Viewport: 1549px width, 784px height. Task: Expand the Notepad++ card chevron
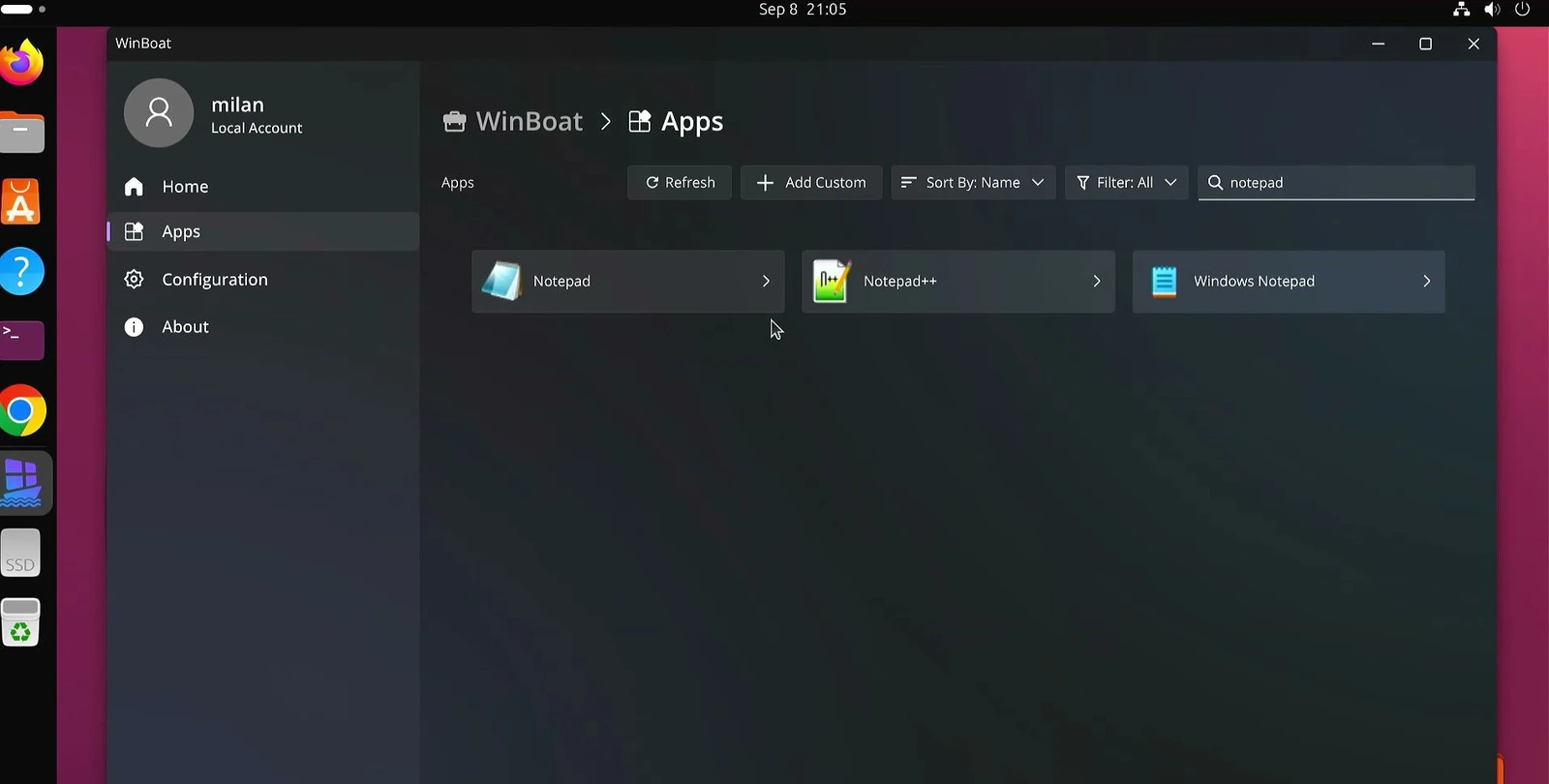(1097, 282)
